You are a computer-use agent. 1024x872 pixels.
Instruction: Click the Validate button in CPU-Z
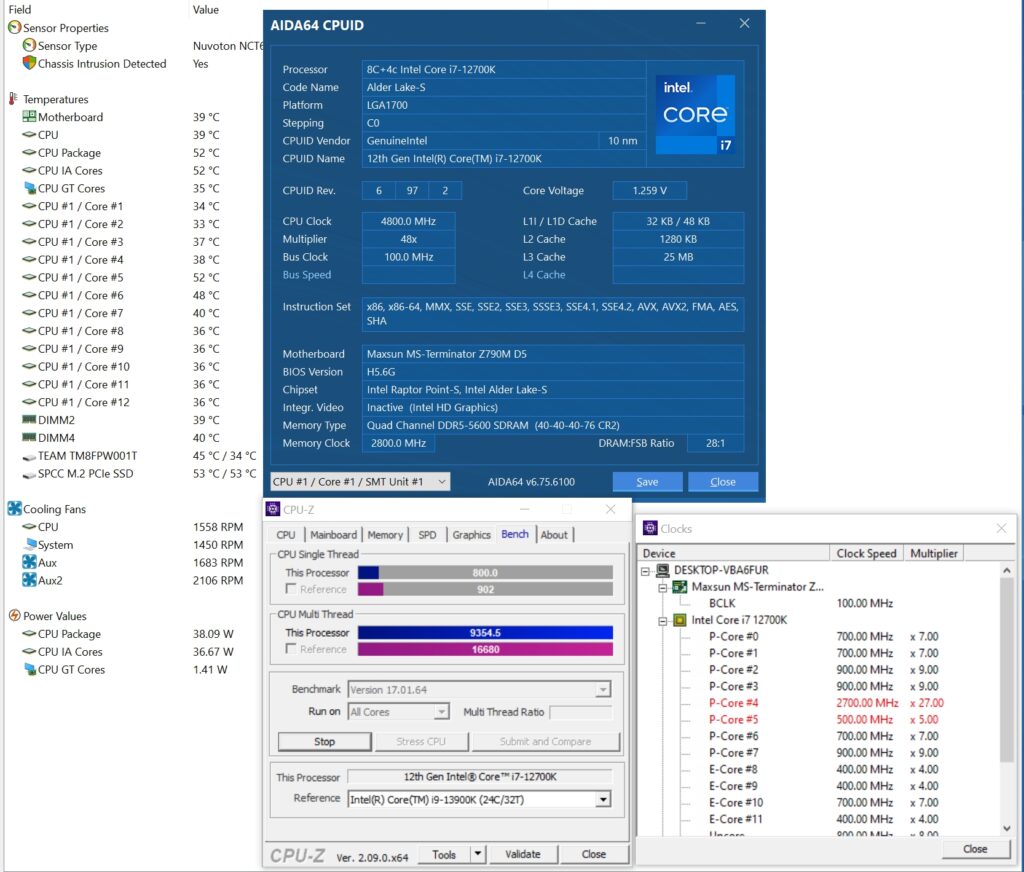522,854
